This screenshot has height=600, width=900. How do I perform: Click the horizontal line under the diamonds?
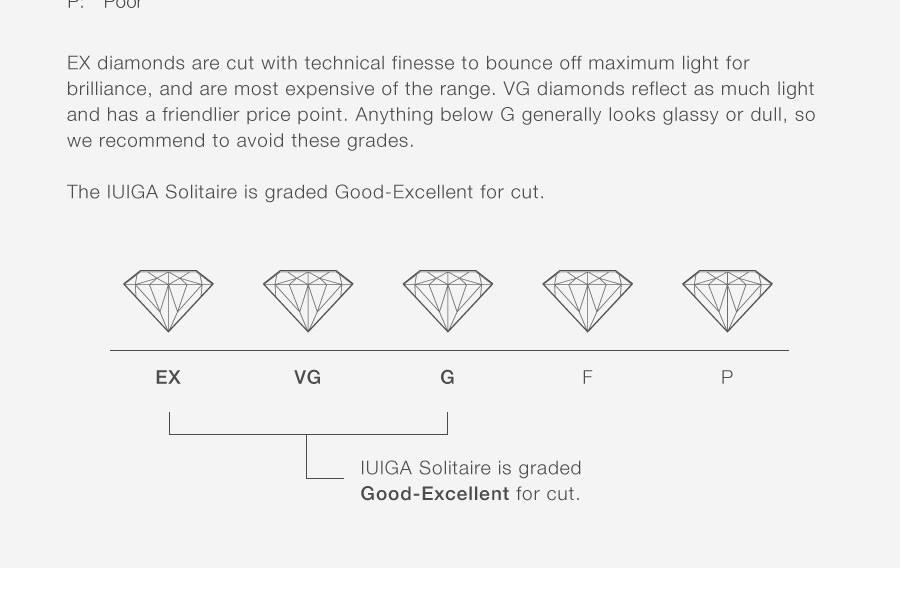point(449,350)
